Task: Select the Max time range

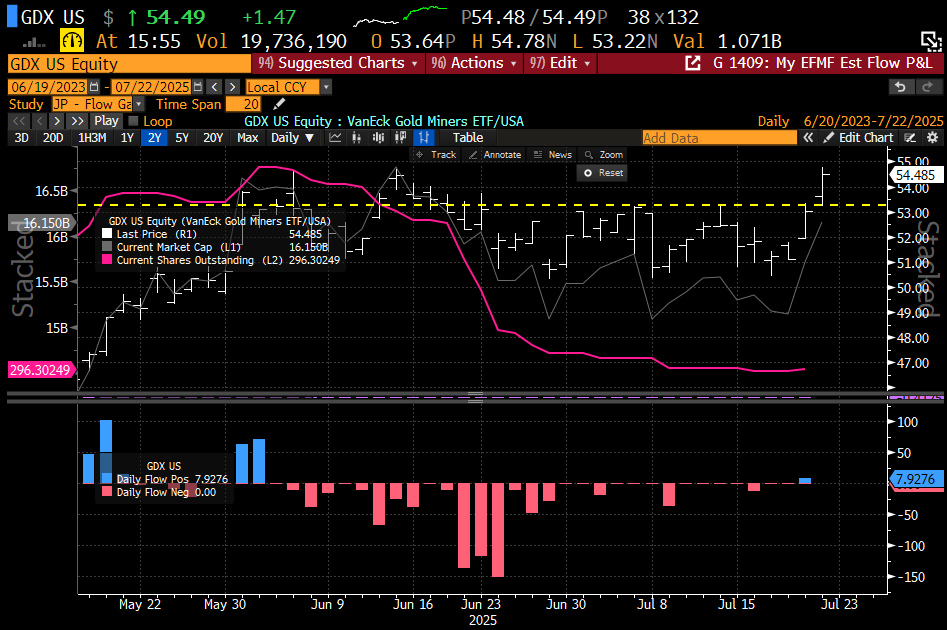Action: (248, 138)
